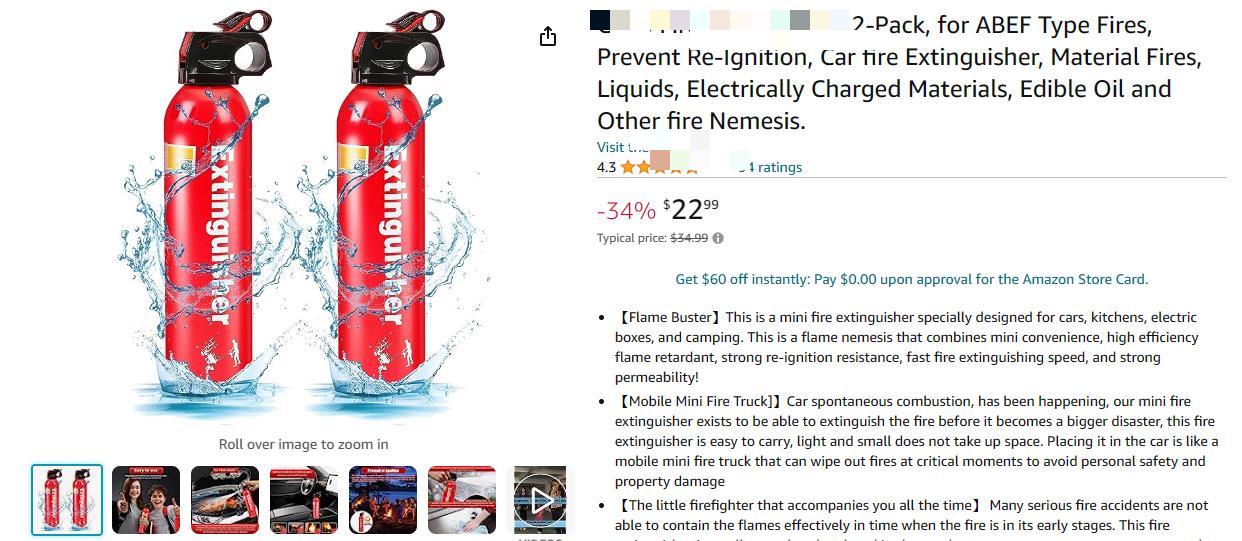Expand the 4.3 rating breakdown
This screenshot has height=541, width=1242.
[606, 167]
